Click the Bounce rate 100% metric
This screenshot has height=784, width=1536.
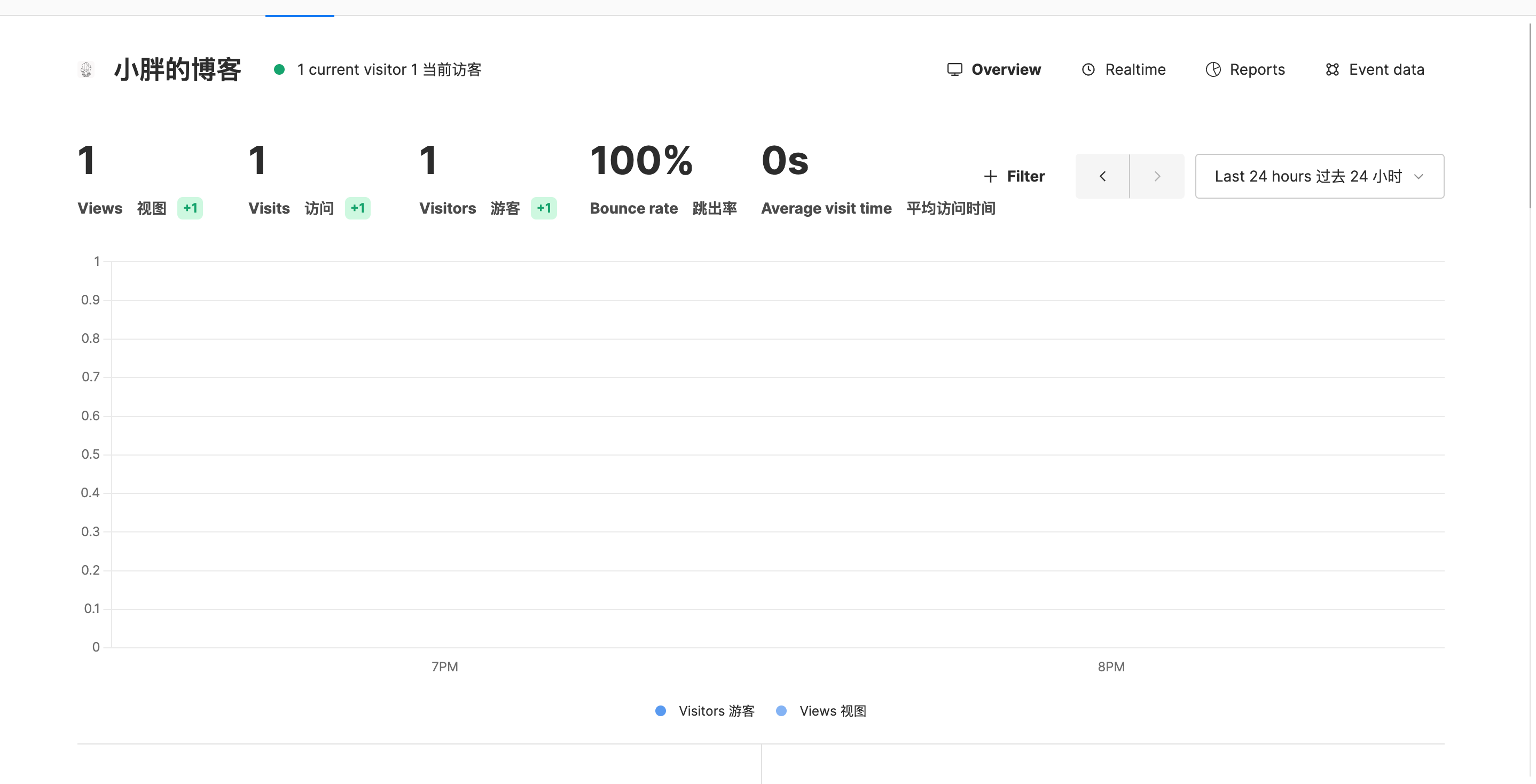pos(641,161)
